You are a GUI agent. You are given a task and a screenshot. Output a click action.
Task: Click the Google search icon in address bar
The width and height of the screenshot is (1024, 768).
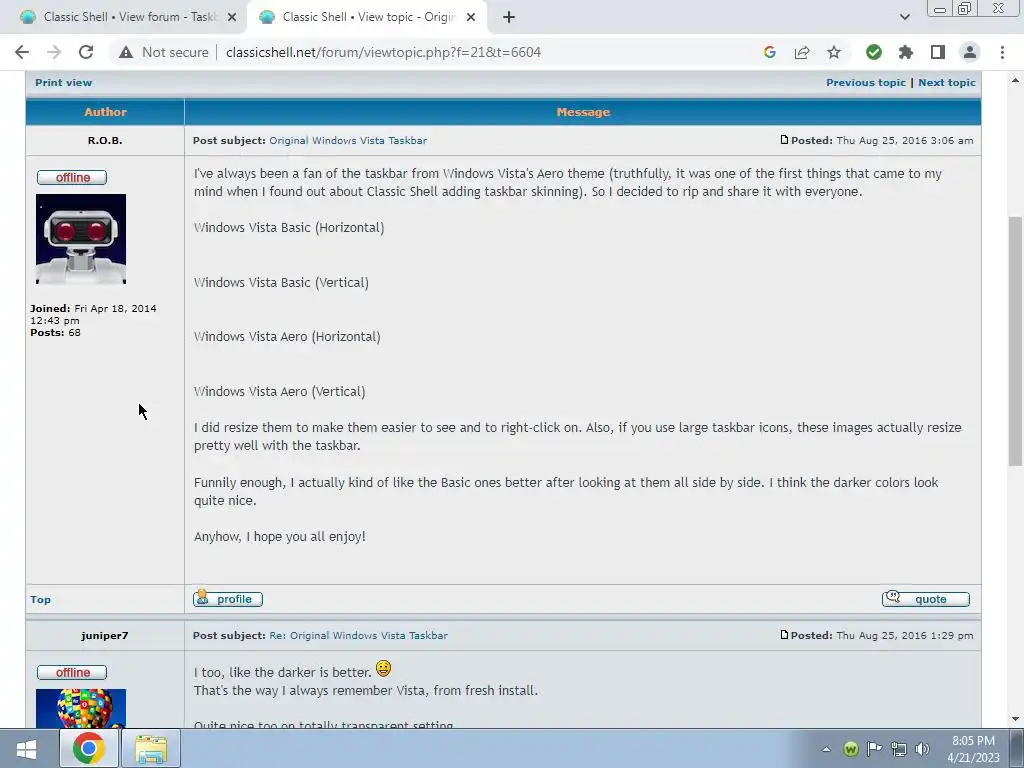[x=769, y=52]
